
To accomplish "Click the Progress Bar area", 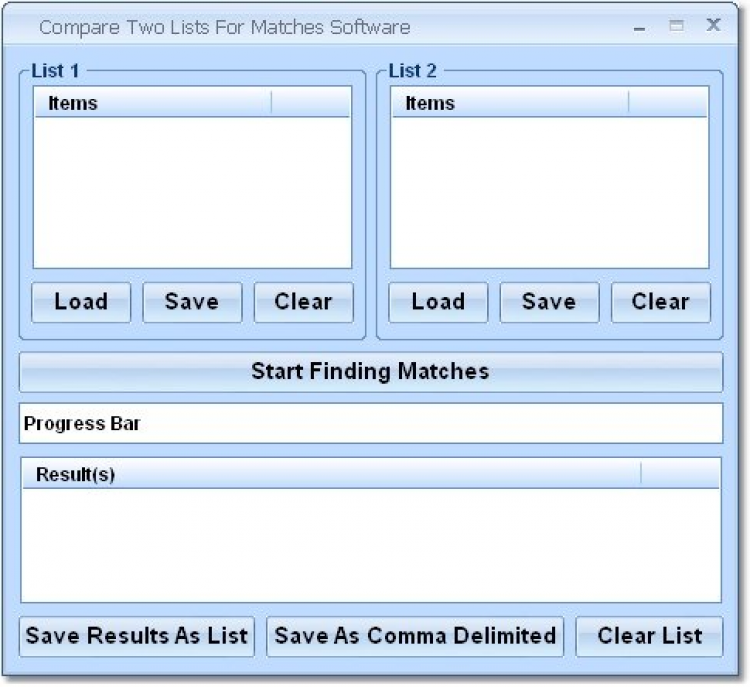I will tap(370, 423).
